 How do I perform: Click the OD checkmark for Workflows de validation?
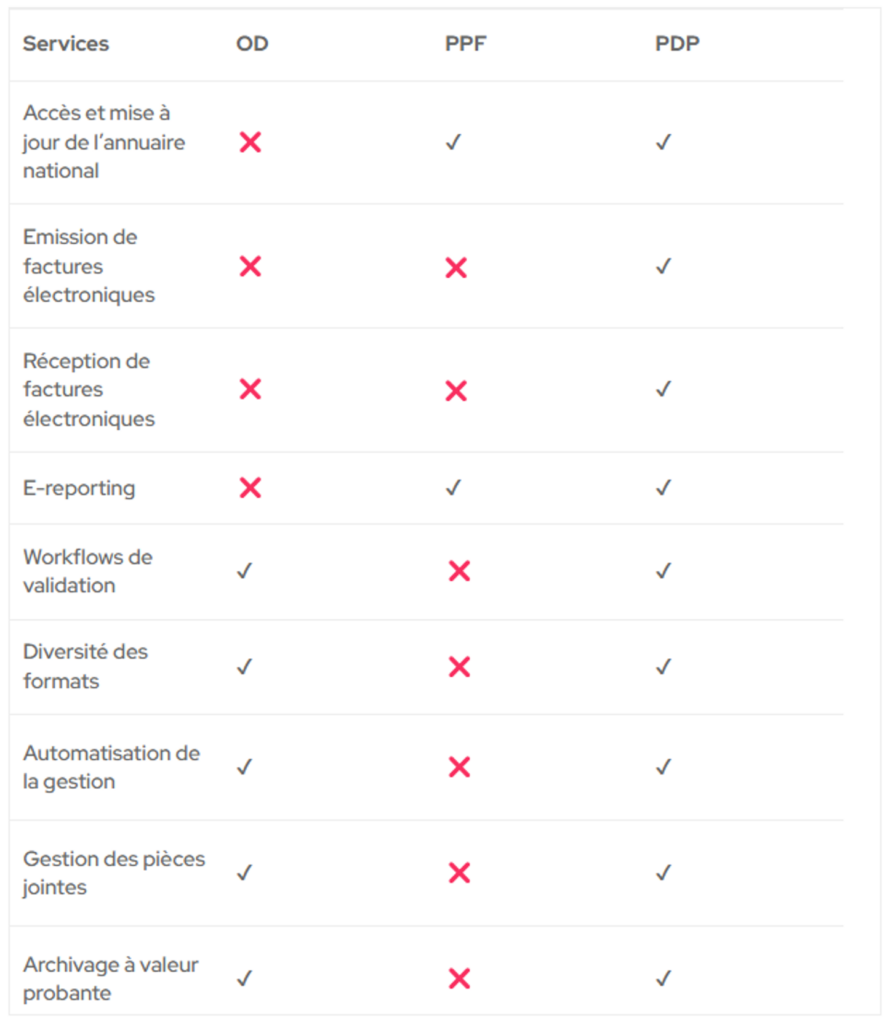[x=244, y=571]
